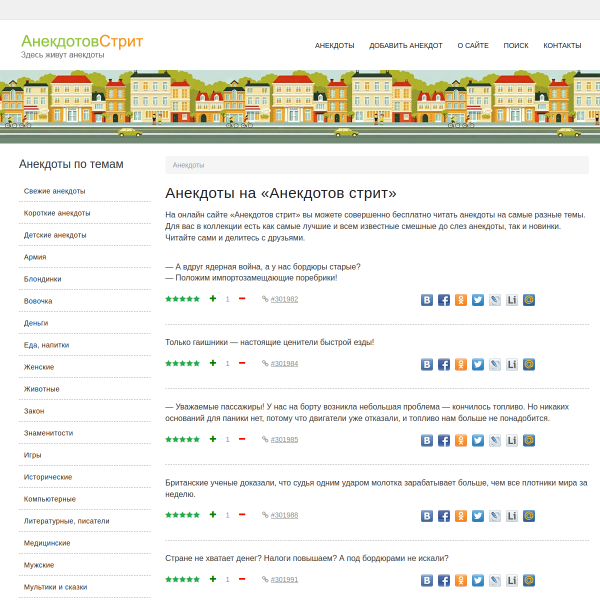Open permalink #301984

284,364
